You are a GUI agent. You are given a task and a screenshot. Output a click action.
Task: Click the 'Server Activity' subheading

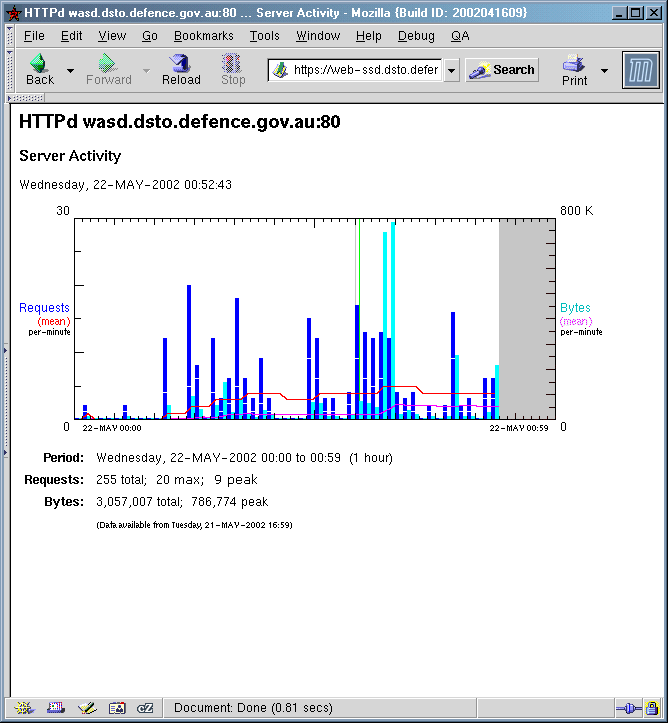click(70, 156)
